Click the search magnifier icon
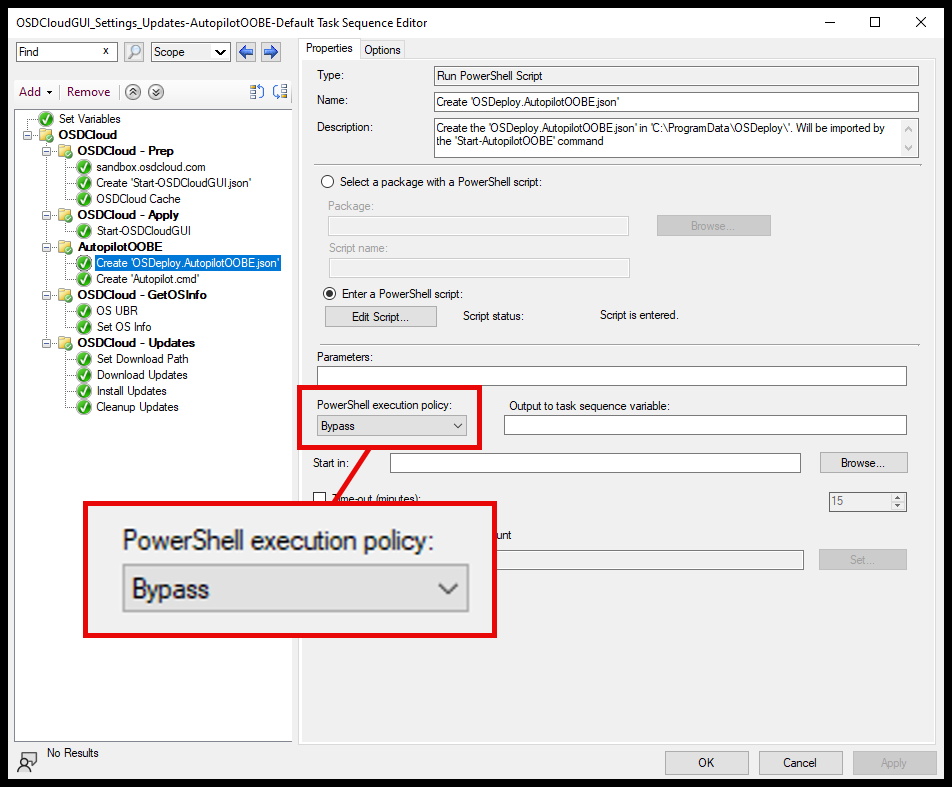Viewport: 952px width, 787px height. 134,51
